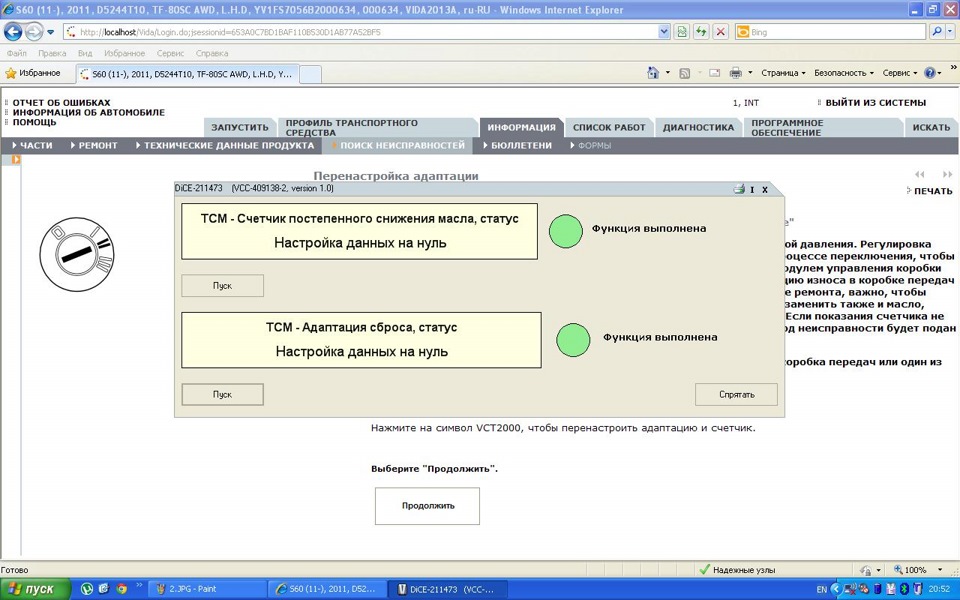Viewport: 960px width, 600px height.
Task: Click the browser Forward arrow button
Action: click(34, 32)
